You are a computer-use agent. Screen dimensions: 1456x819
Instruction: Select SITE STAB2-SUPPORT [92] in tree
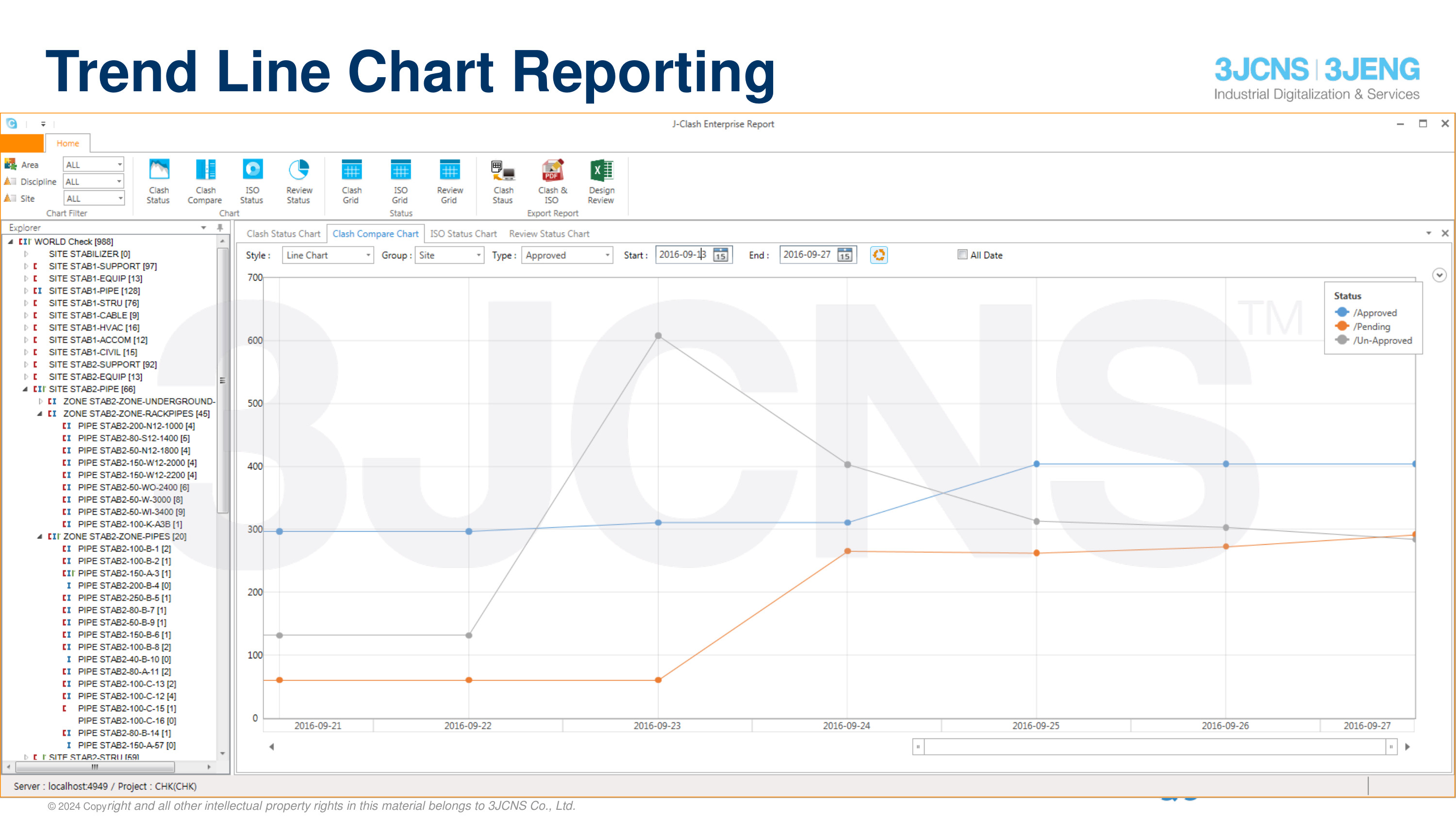coord(103,365)
